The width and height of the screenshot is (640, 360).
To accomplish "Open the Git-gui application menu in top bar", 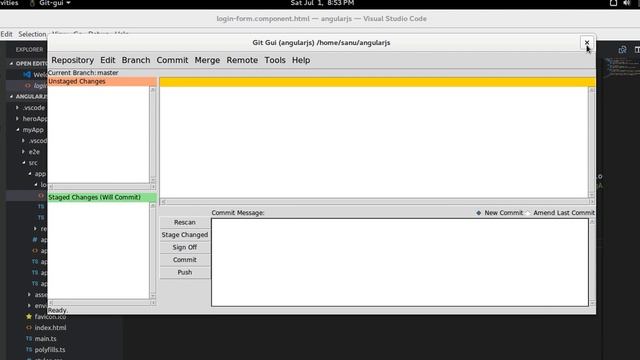I will (50, 3).
